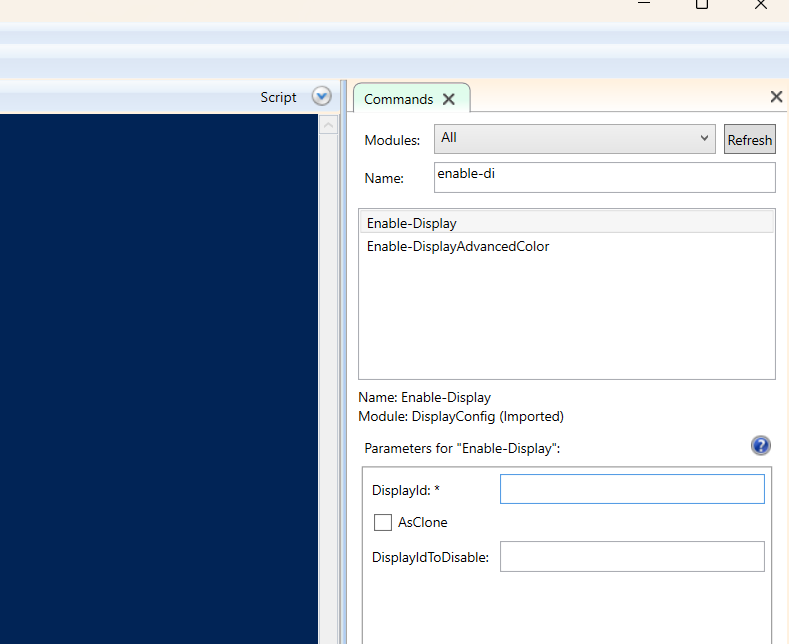789x644 pixels.
Task: Click the Script pane label
Action: click(278, 97)
